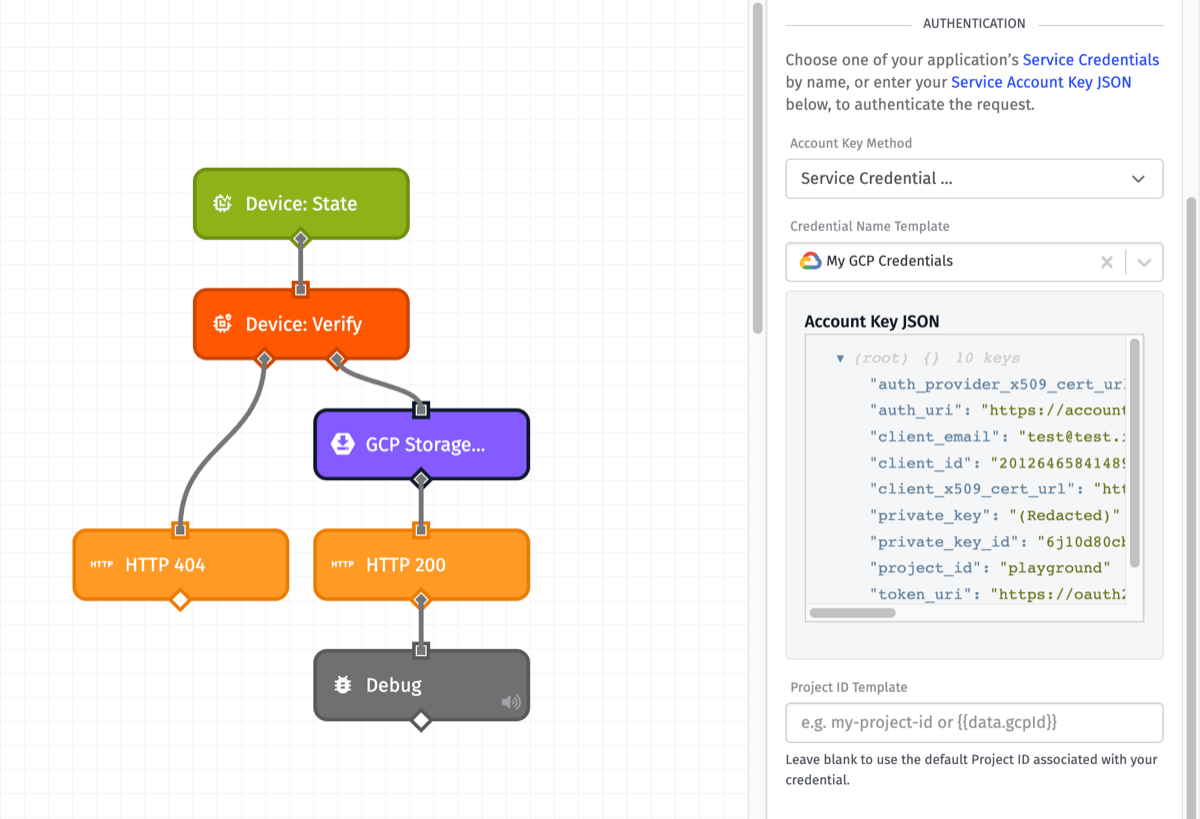Click the "client_x509_cert_url" key row
The height and width of the screenshot is (819, 1200).
[998, 489]
